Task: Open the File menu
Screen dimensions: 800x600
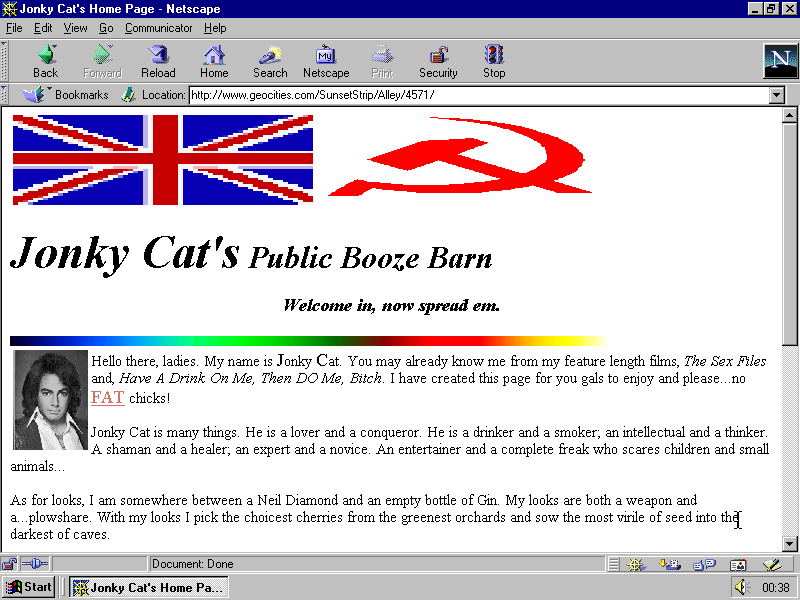Action: click(14, 28)
